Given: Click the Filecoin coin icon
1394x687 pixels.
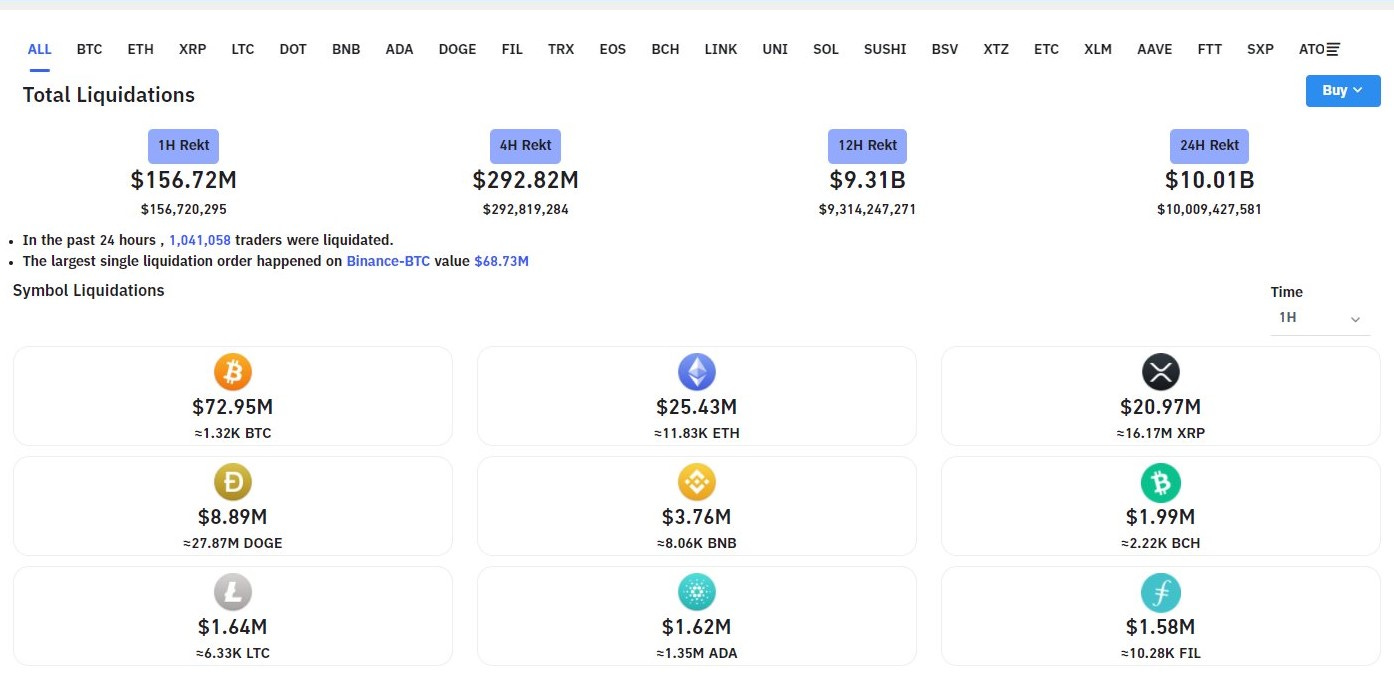Looking at the screenshot, I should click(1161, 593).
